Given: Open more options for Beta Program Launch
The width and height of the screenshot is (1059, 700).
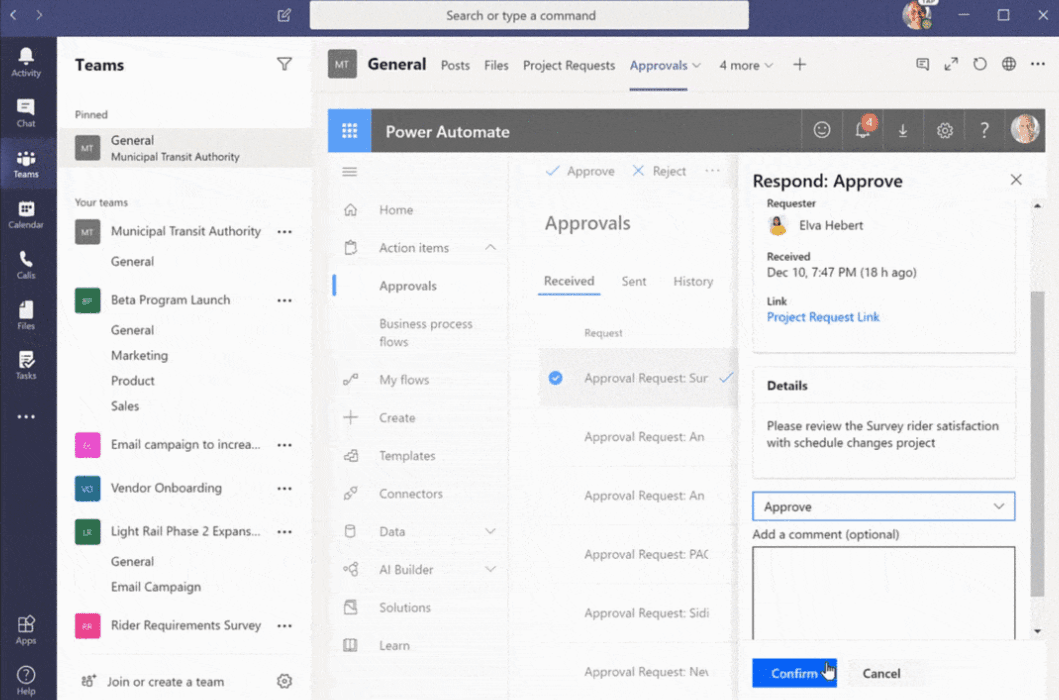Looking at the screenshot, I should click(x=284, y=300).
